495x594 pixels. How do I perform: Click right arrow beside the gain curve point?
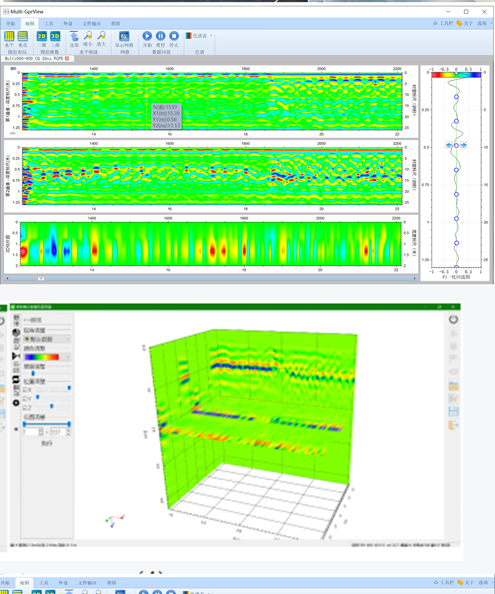tap(464, 145)
